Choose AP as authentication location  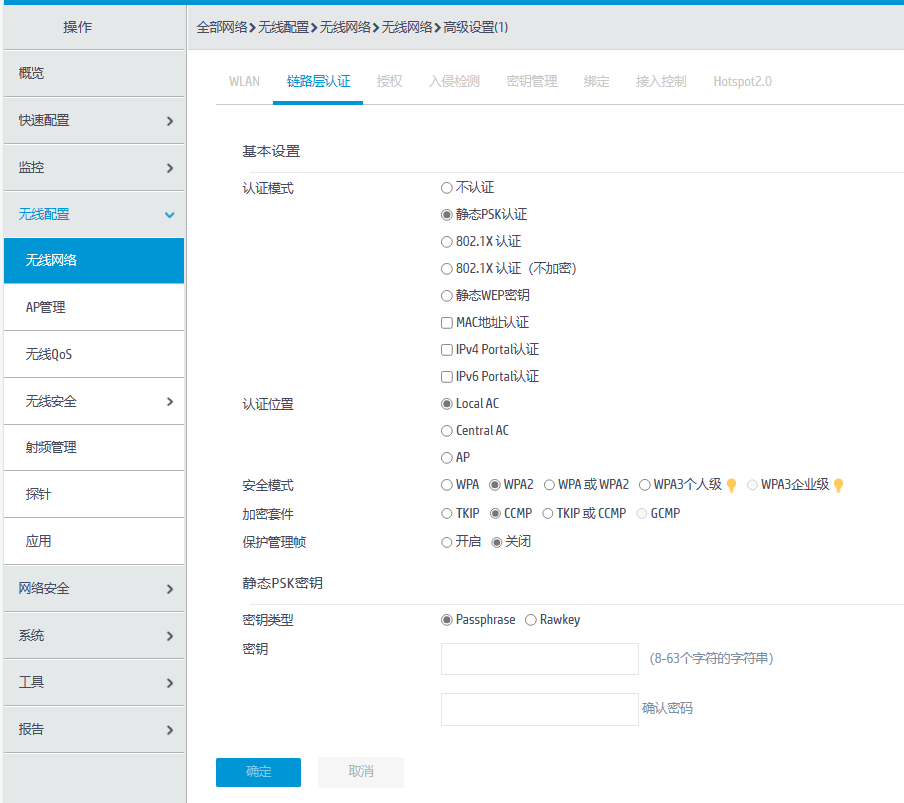click(x=447, y=458)
